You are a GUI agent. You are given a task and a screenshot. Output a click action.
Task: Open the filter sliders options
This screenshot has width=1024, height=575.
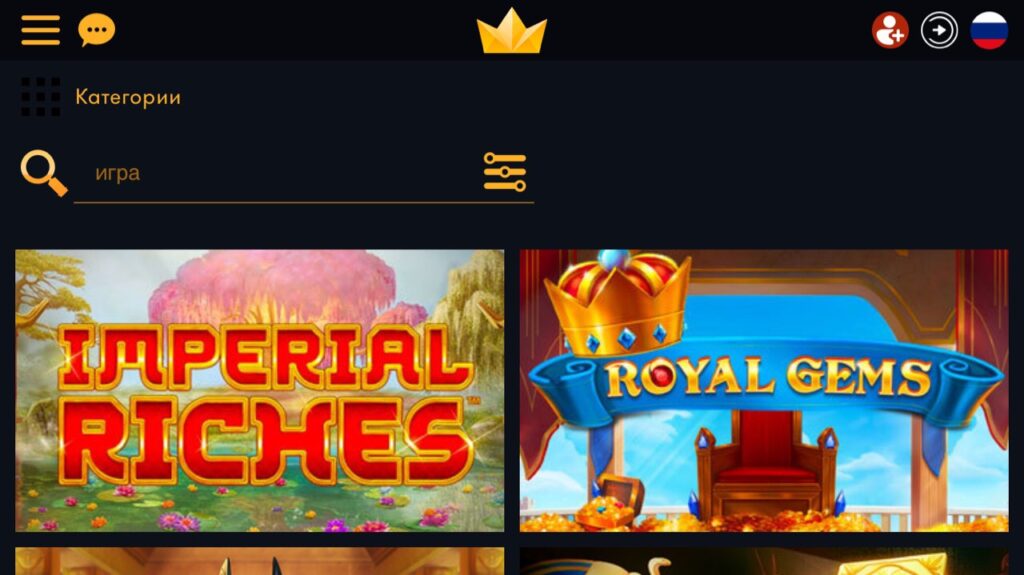pyautogui.click(x=505, y=172)
